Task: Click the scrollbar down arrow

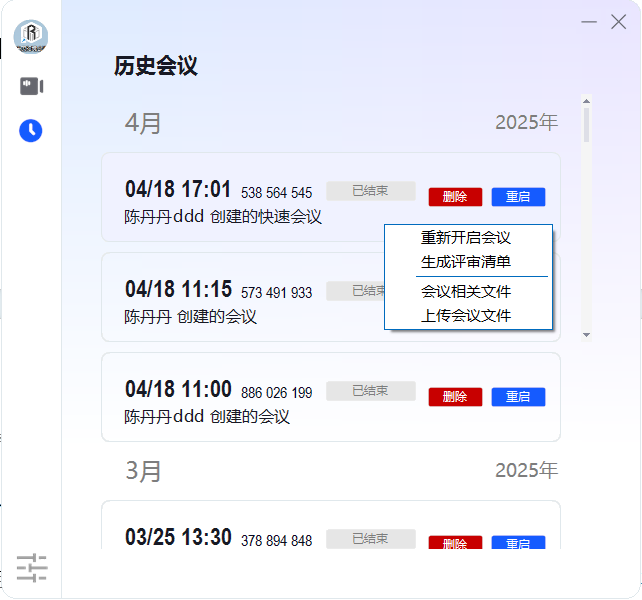Action: pyautogui.click(x=586, y=335)
